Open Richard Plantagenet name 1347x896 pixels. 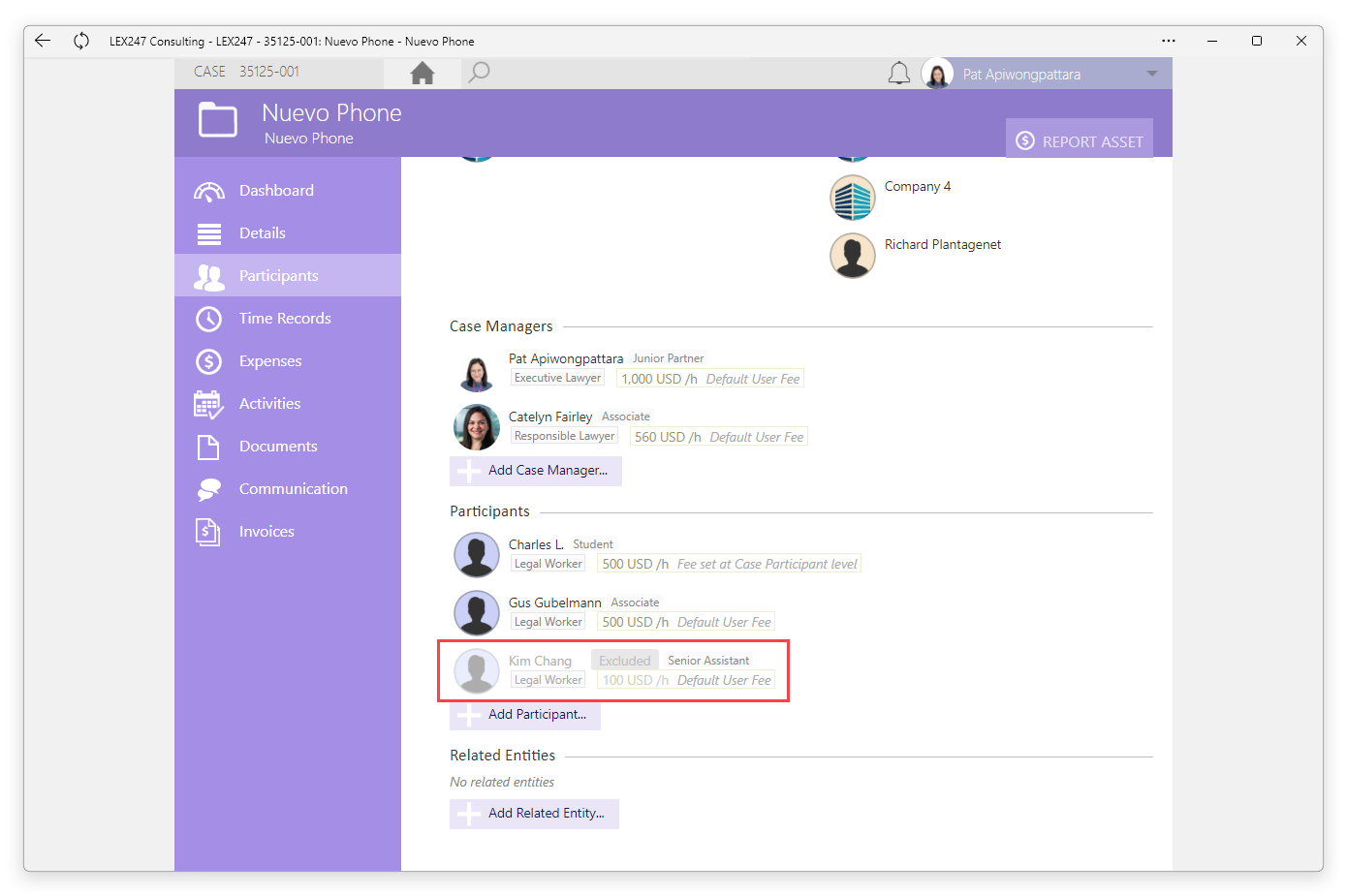click(943, 244)
